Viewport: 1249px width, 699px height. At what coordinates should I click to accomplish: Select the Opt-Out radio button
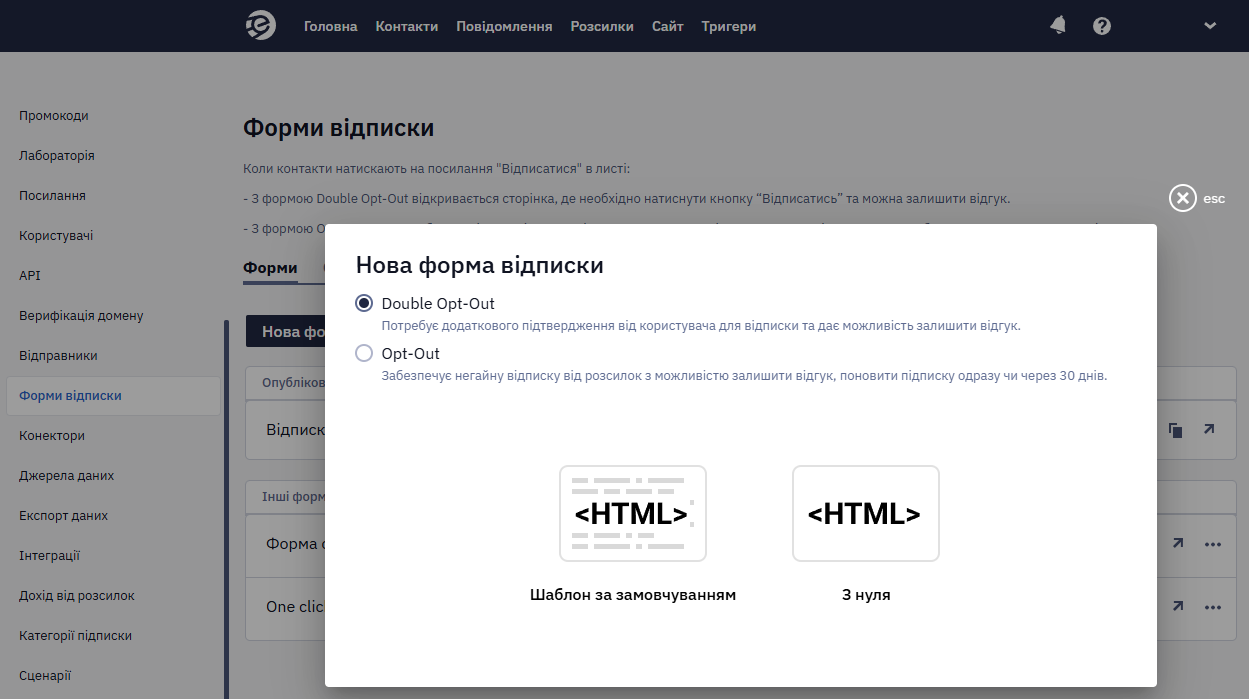click(364, 353)
